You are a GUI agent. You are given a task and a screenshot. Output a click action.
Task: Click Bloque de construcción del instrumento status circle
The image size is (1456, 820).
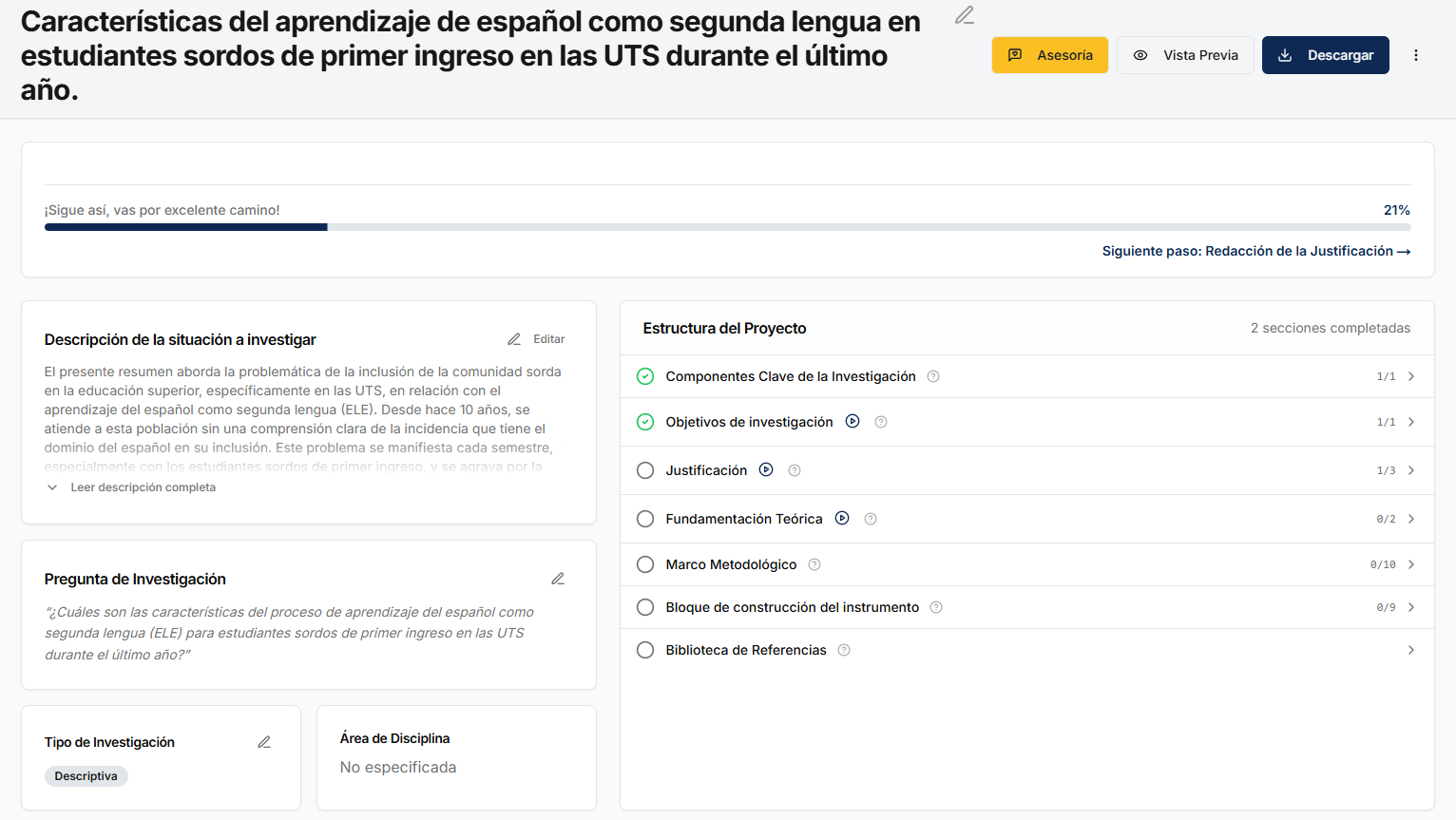tap(645, 607)
